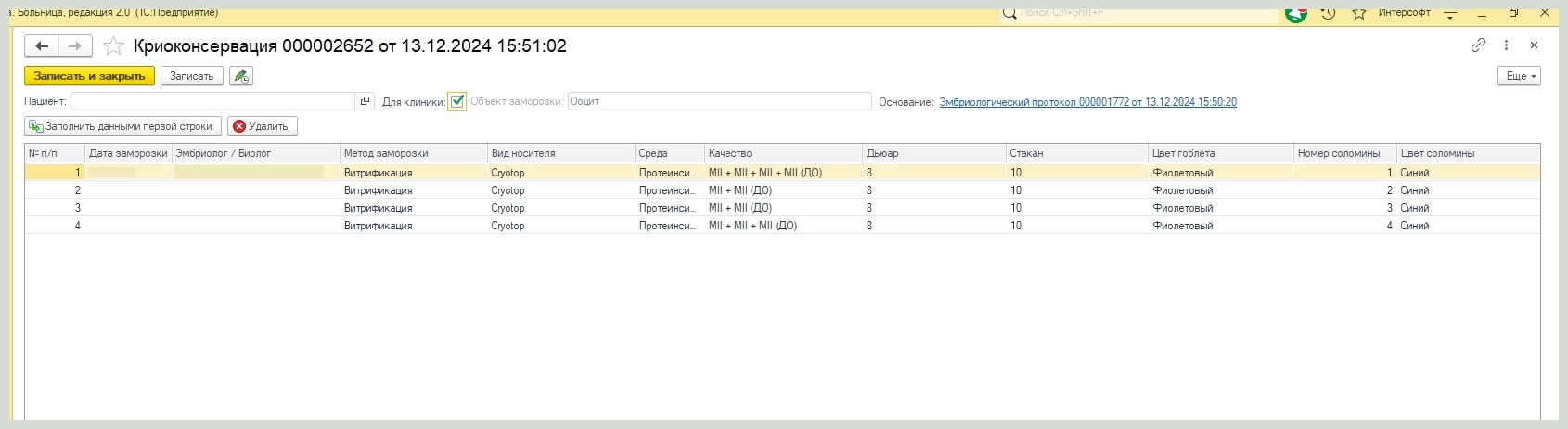Save and close with Записать и закрыть
Viewport: 1568px width, 429px height.
pyautogui.click(x=89, y=76)
